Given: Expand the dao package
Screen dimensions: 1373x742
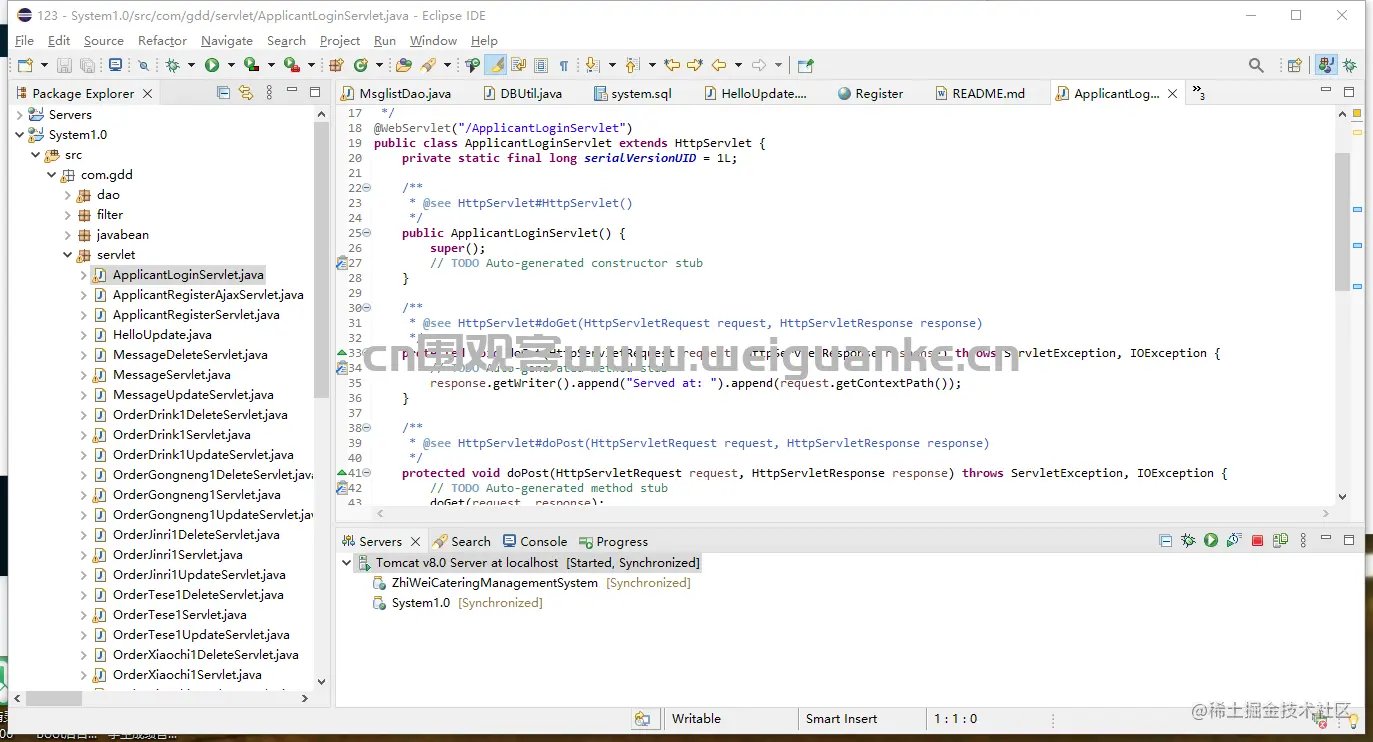Looking at the screenshot, I should (x=68, y=194).
